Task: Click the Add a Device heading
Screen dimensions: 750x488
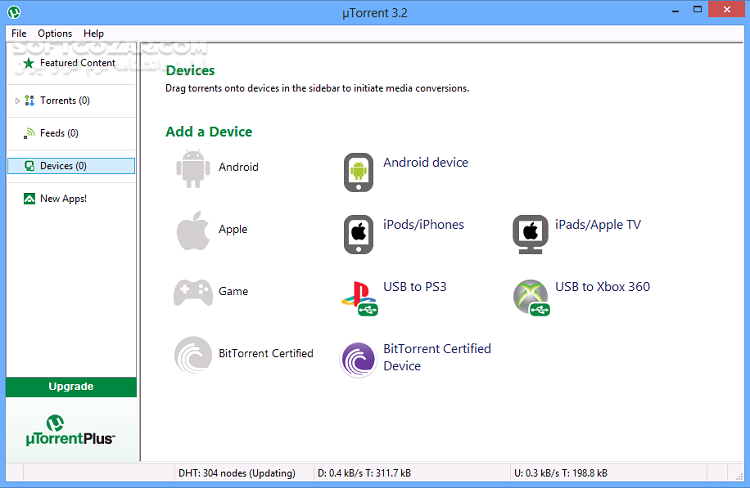Action: pyautogui.click(x=209, y=132)
